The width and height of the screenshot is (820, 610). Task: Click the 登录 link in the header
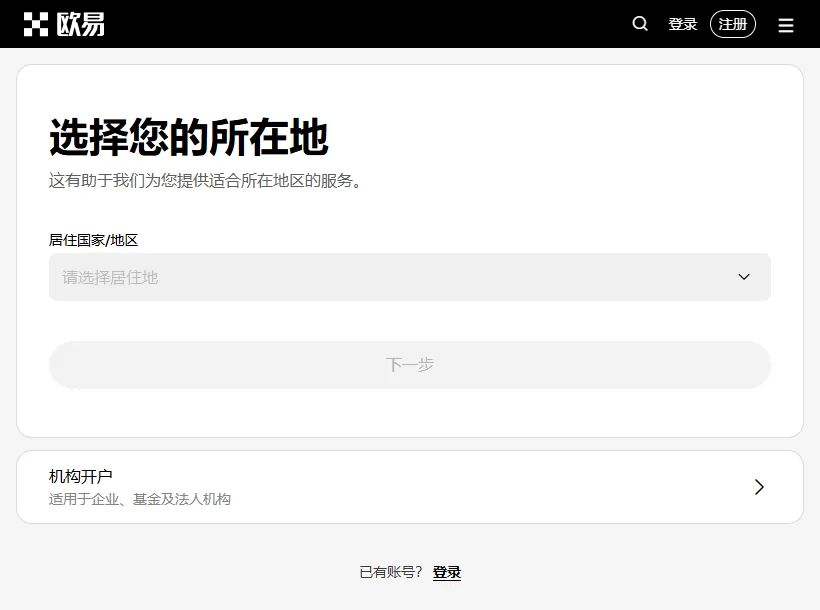pyautogui.click(x=682, y=24)
